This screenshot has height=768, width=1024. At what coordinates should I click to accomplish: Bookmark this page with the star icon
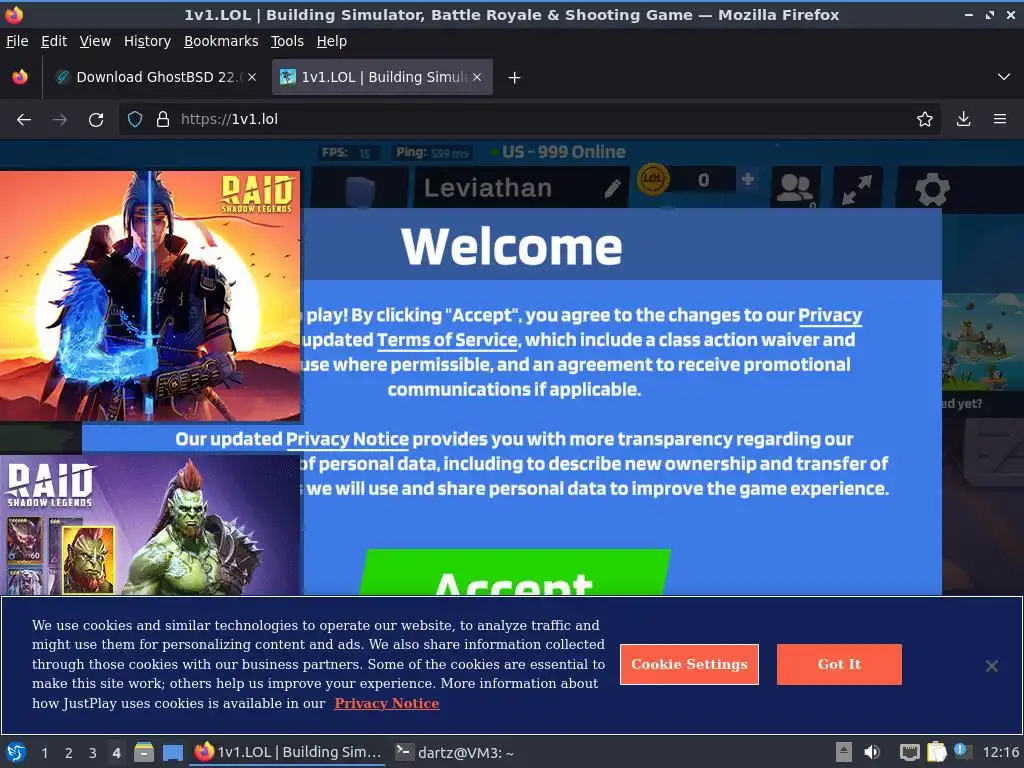click(925, 120)
